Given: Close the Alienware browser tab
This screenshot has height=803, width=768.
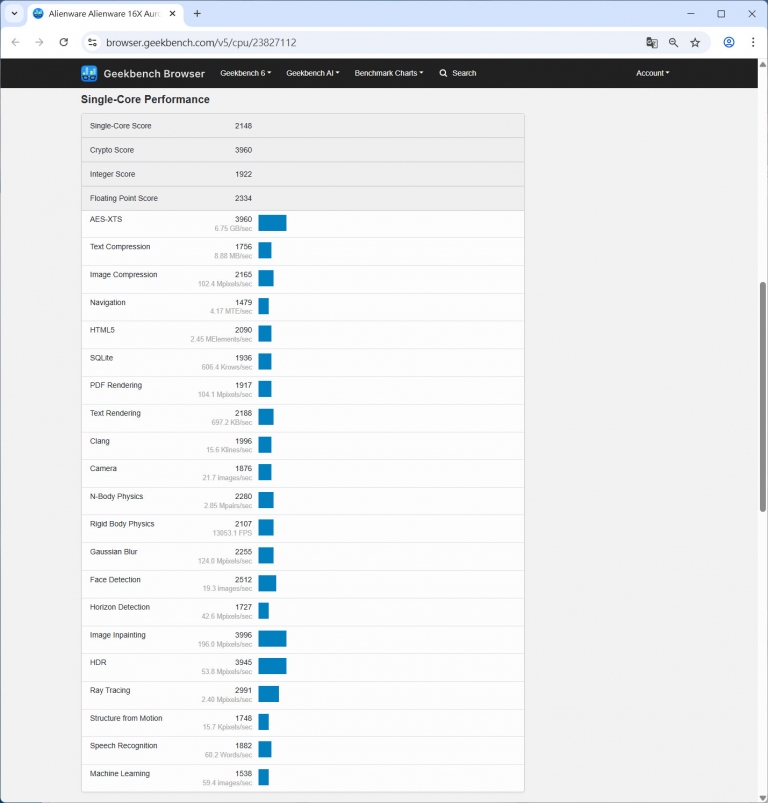Looking at the screenshot, I should [x=172, y=14].
